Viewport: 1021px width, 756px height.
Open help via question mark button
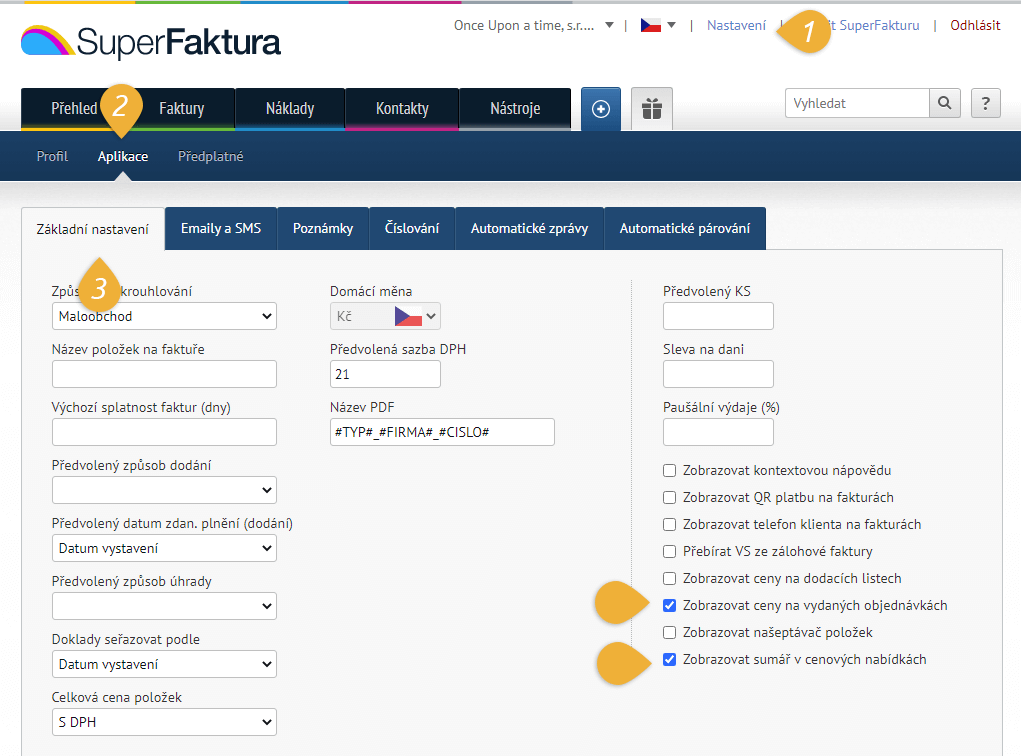click(985, 103)
